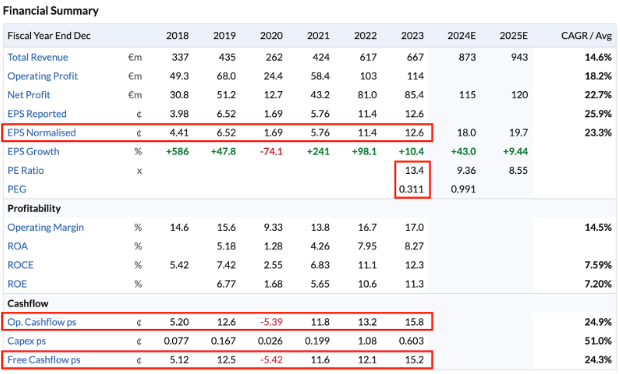Screen dimensions: 620x374
Task: Select the 2023 PEG value 0.311
Action: 411,189
